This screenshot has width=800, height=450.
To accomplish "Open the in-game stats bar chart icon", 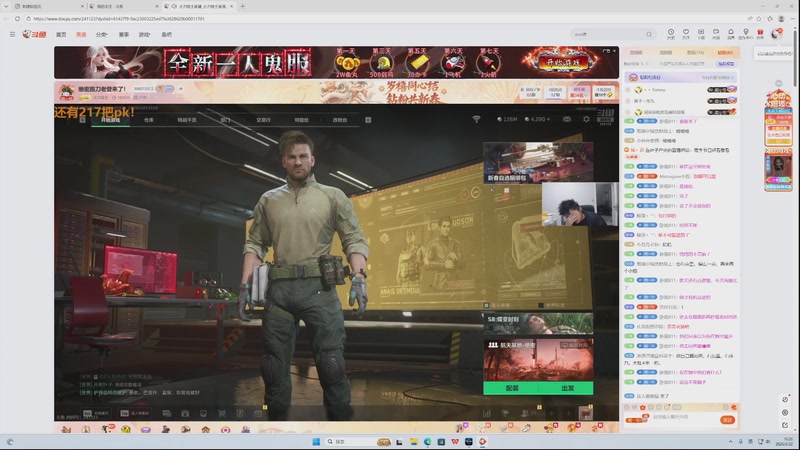I will (x=487, y=413).
